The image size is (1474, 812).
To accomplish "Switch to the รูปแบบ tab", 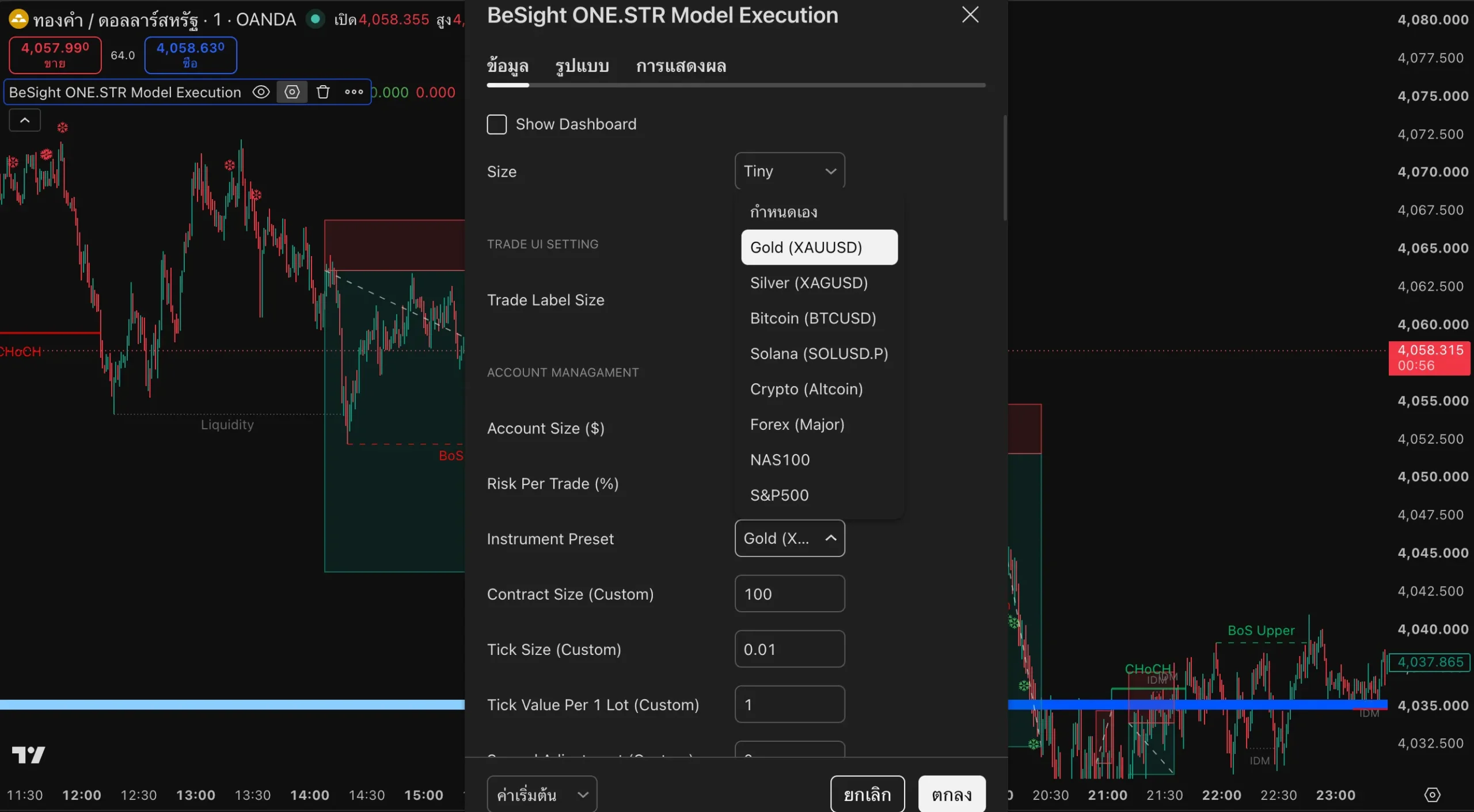I will 582,66.
